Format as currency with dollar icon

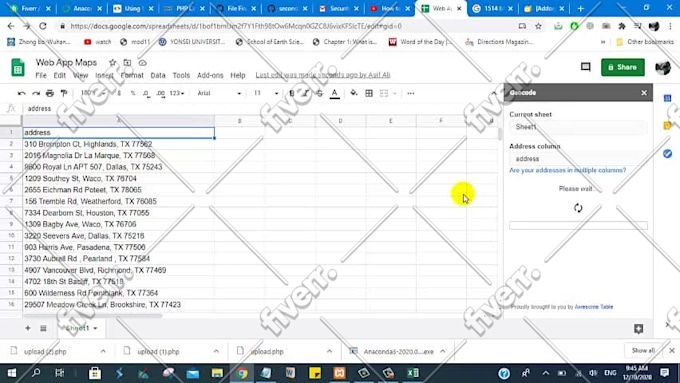(x=119, y=93)
